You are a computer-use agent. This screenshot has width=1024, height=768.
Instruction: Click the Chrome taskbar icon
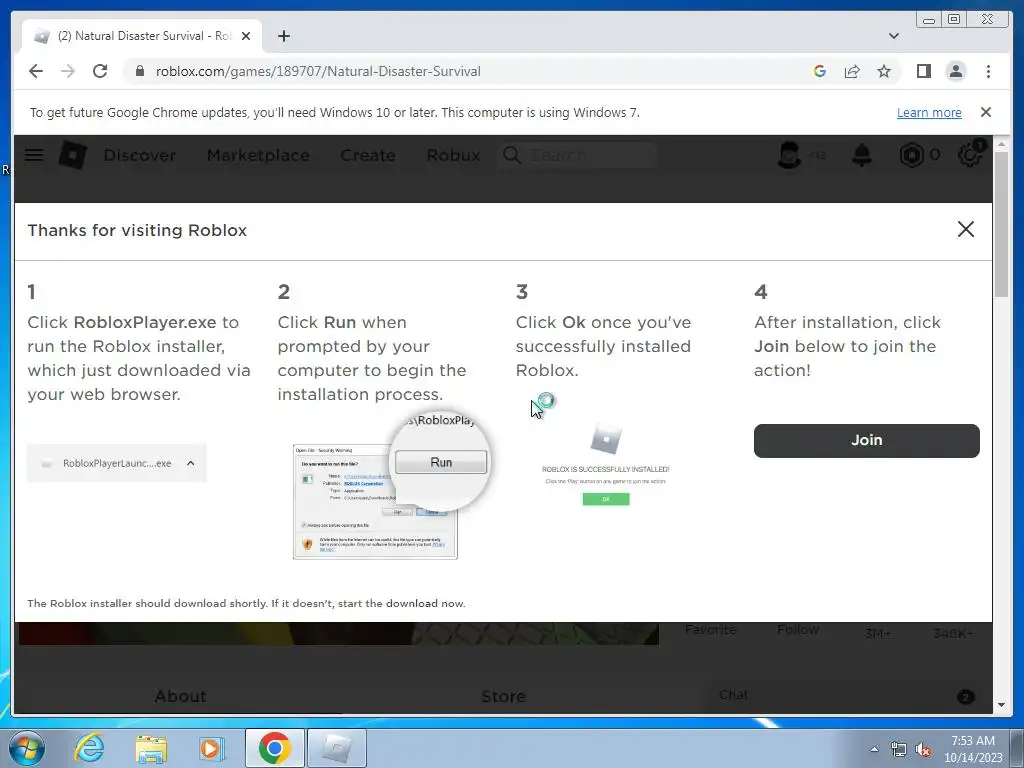coord(274,748)
